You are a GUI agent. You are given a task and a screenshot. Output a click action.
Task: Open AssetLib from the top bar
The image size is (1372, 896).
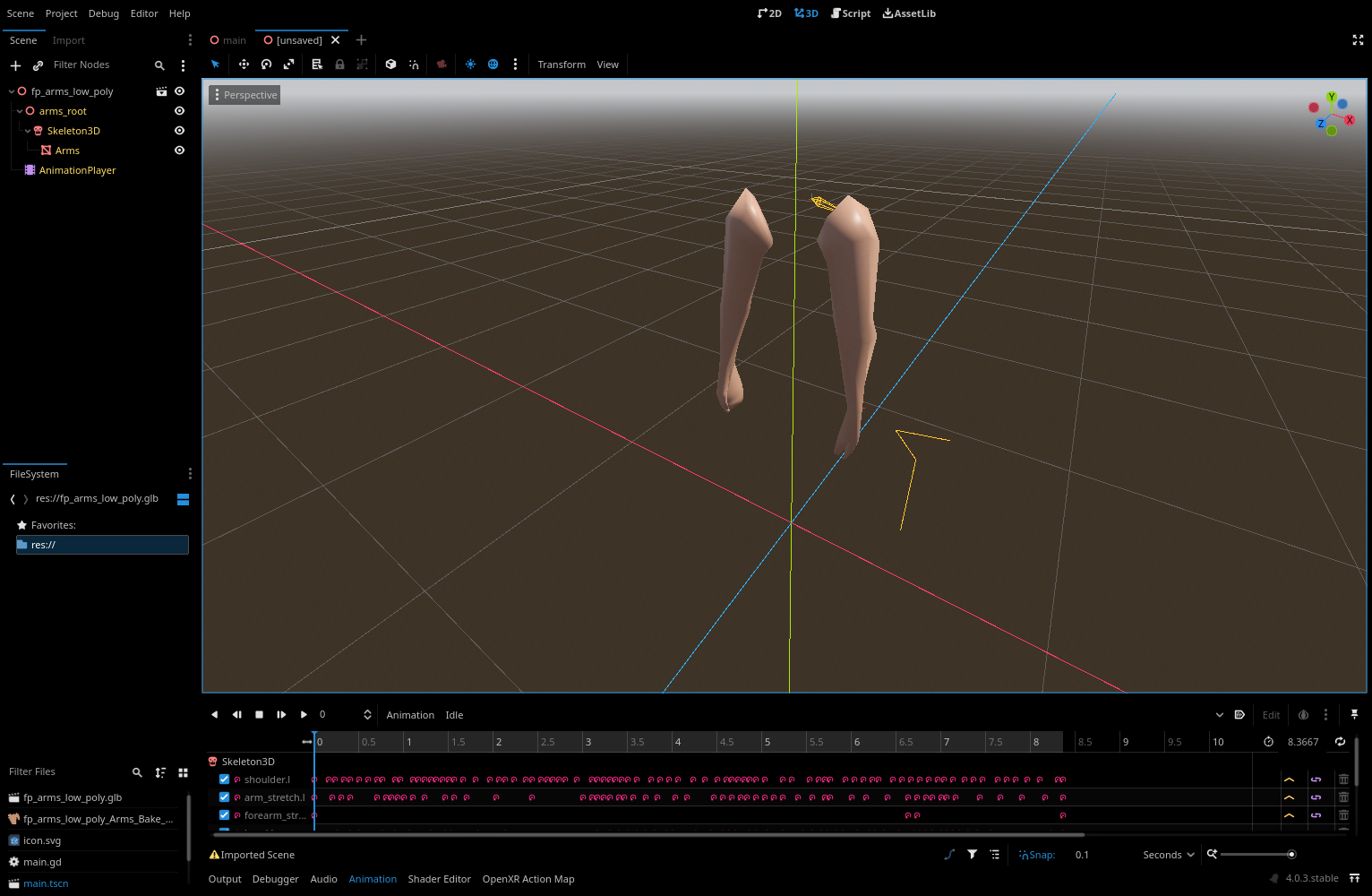pos(909,13)
